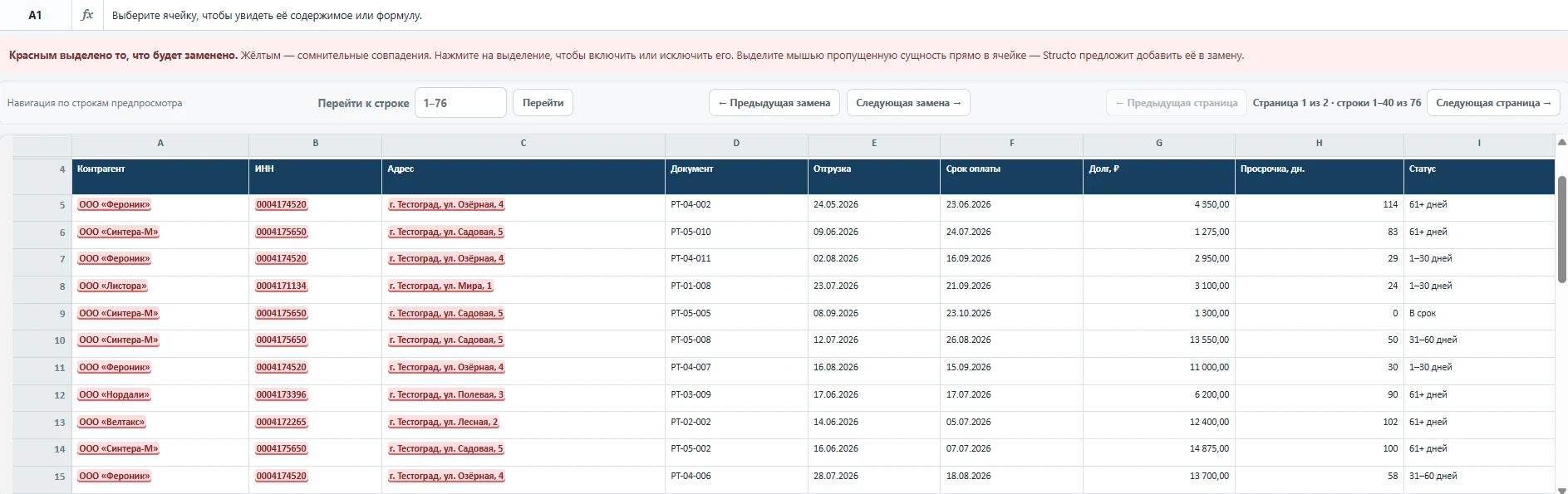The height and width of the screenshot is (494, 1568).
Task: Click the fx formula icon
Action: 87,15
